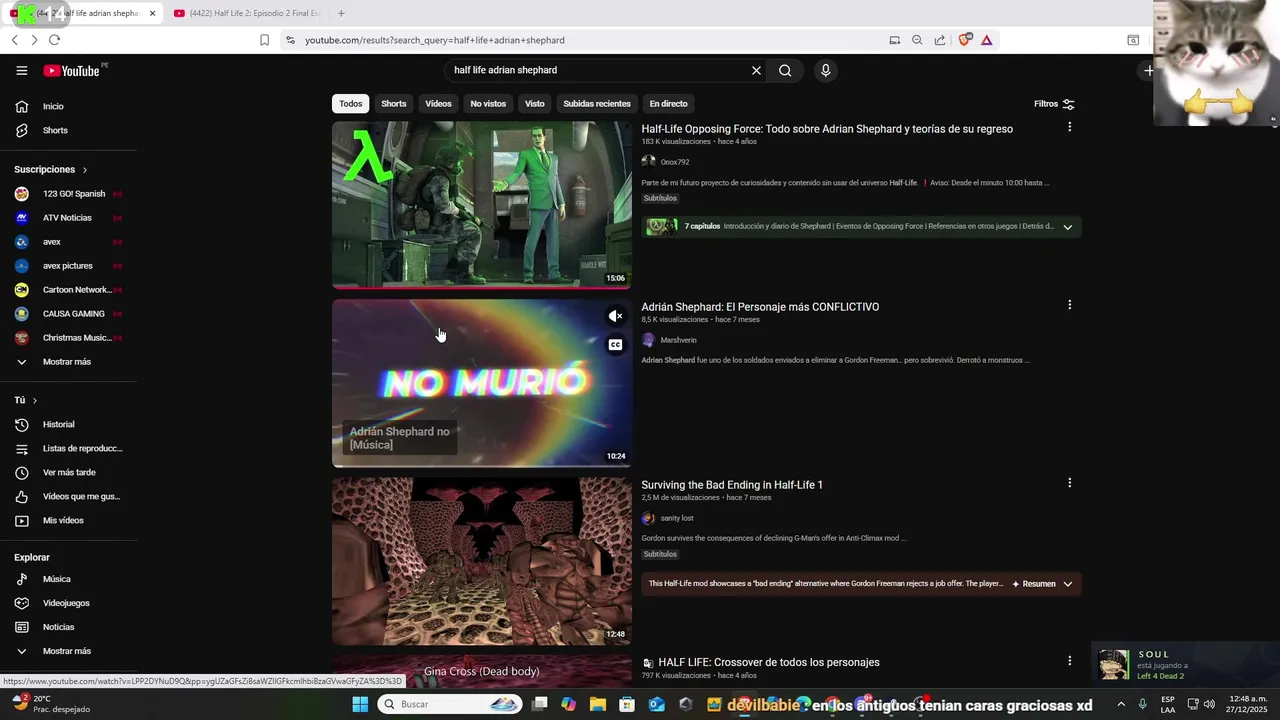
Task: Clear the search box with the X
Action: tap(756, 70)
